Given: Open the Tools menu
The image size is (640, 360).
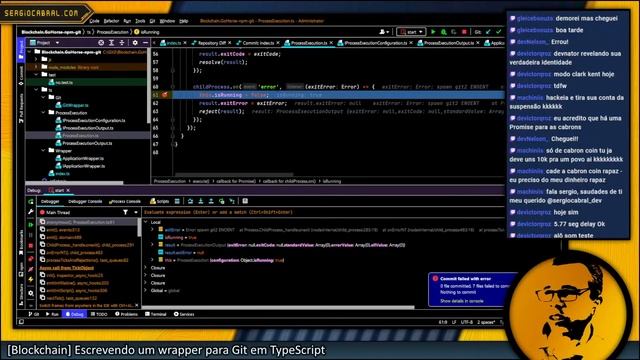Looking at the screenshot, I should pos(140,21).
